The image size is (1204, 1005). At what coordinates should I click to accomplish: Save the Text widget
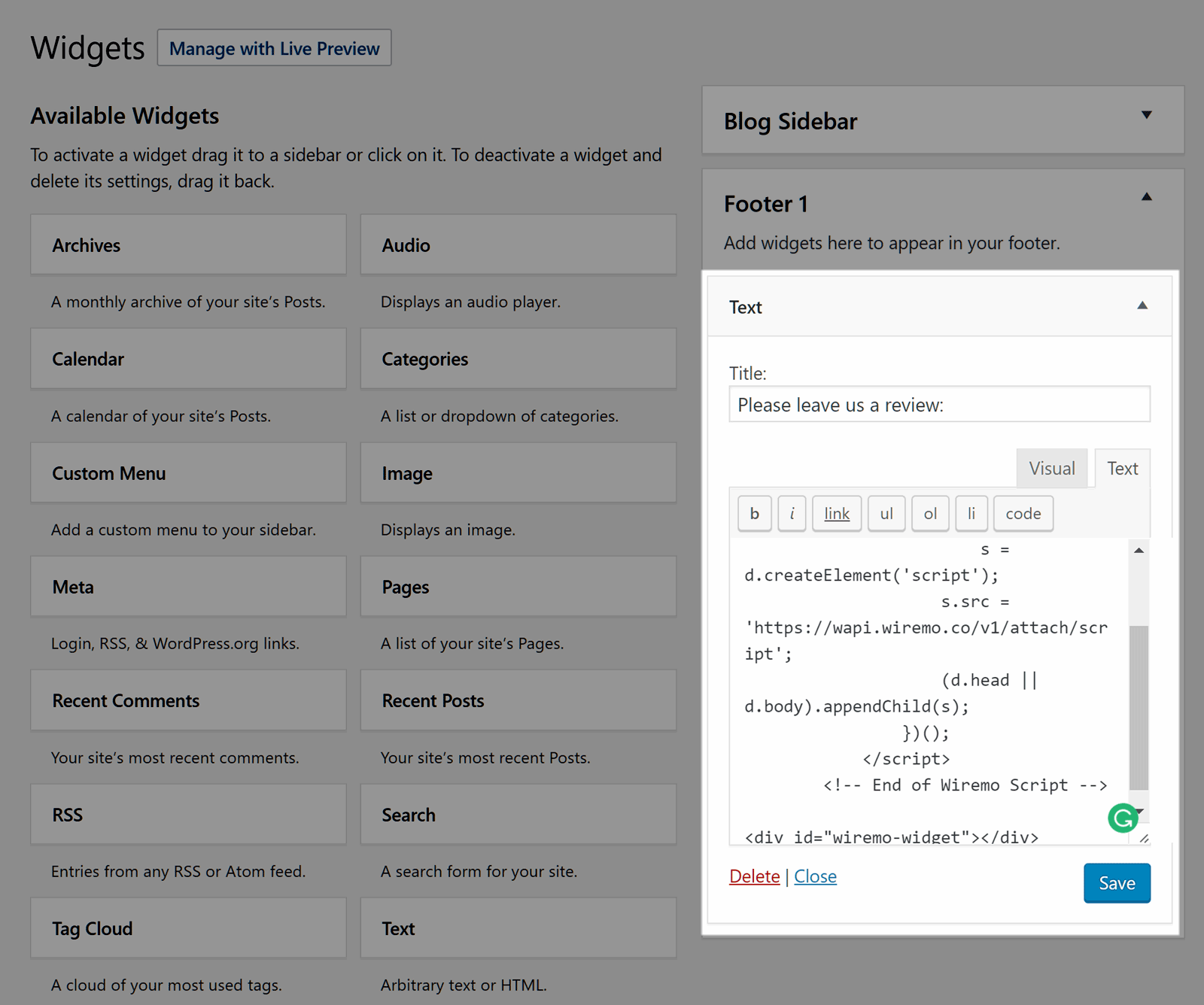(x=1117, y=883)
